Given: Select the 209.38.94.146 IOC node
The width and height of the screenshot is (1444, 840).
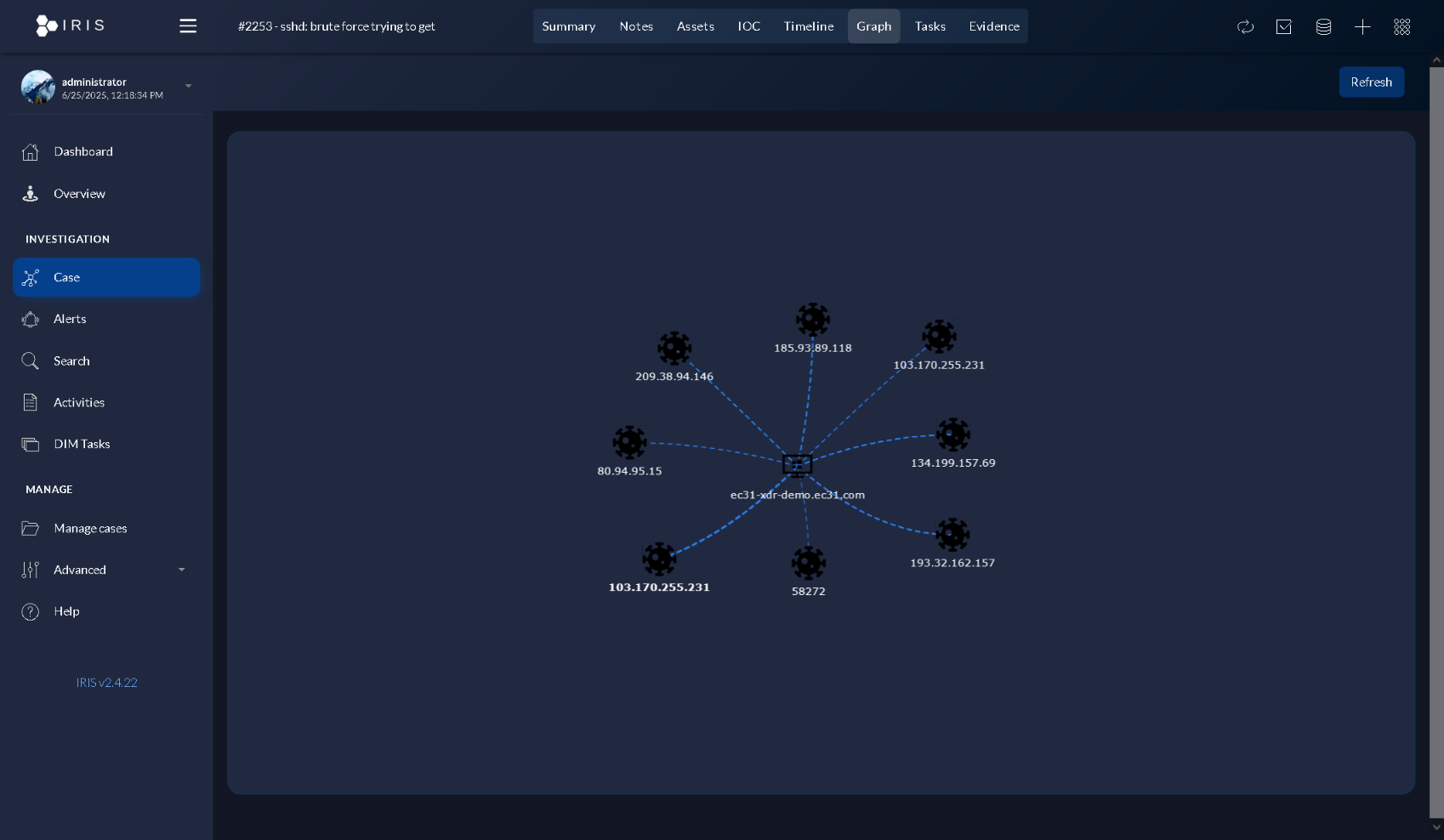Looking at the screenshot, I should click(x=674, y=349).
